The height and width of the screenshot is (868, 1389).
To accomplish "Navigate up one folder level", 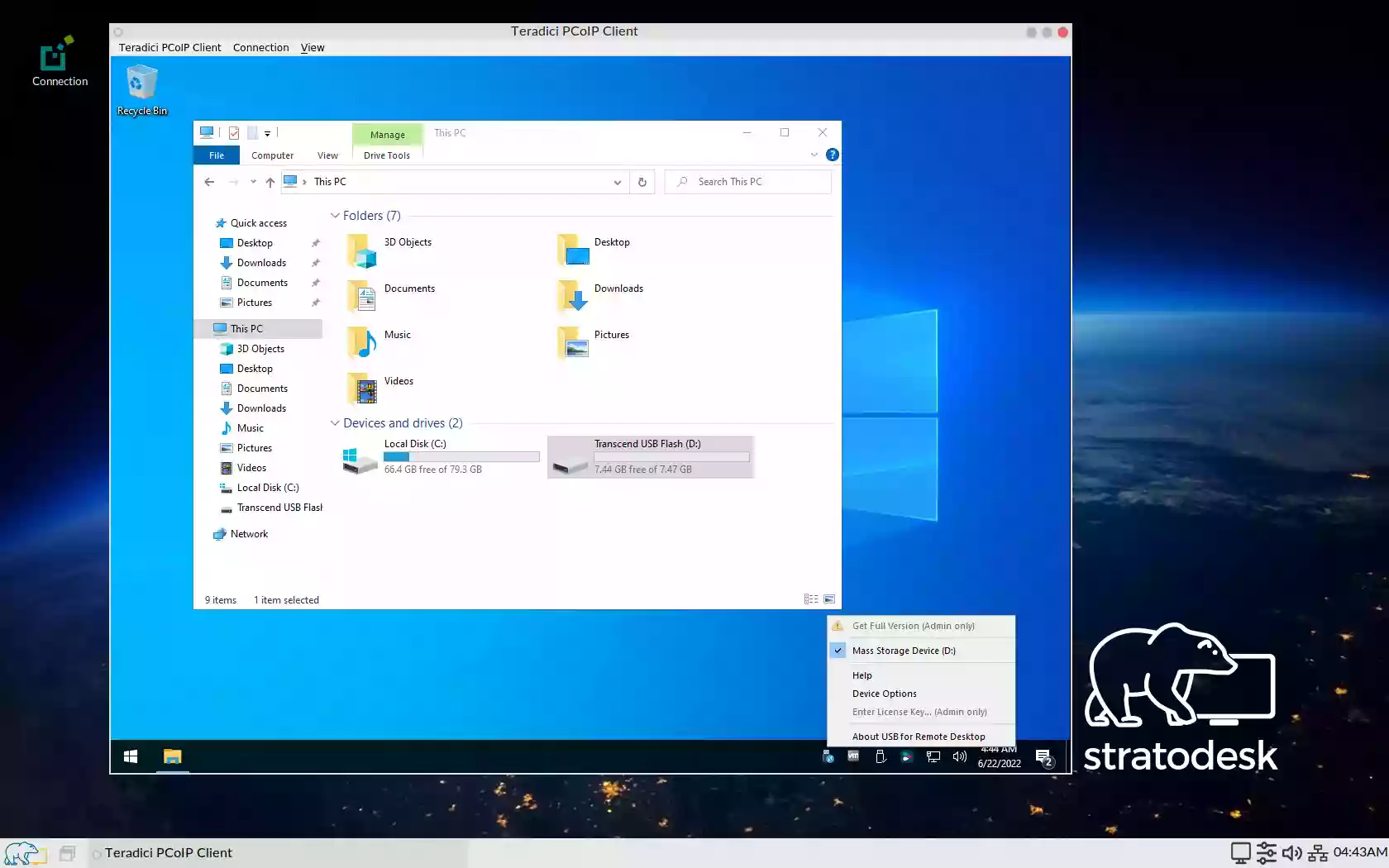I will coord(270,182).
